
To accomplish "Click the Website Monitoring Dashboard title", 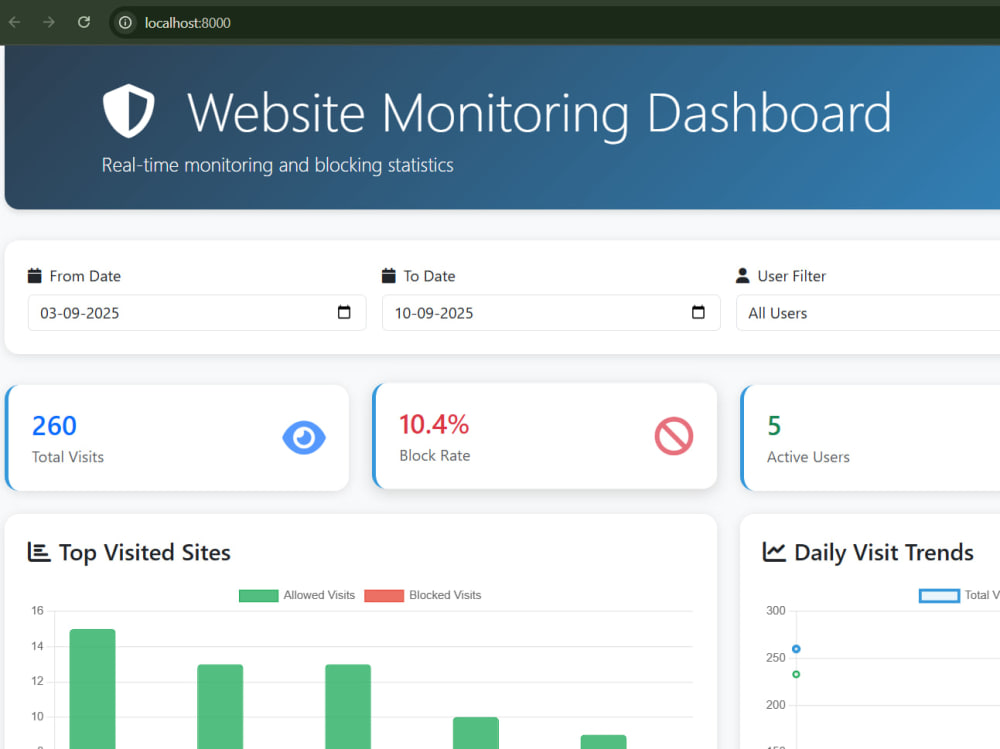I will click(539, 113).
